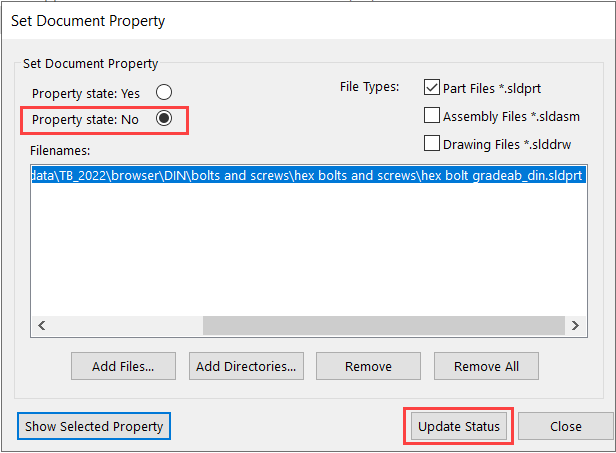Tick the Drawing Files *.slddrw checkbox

(x=433, y=144)
